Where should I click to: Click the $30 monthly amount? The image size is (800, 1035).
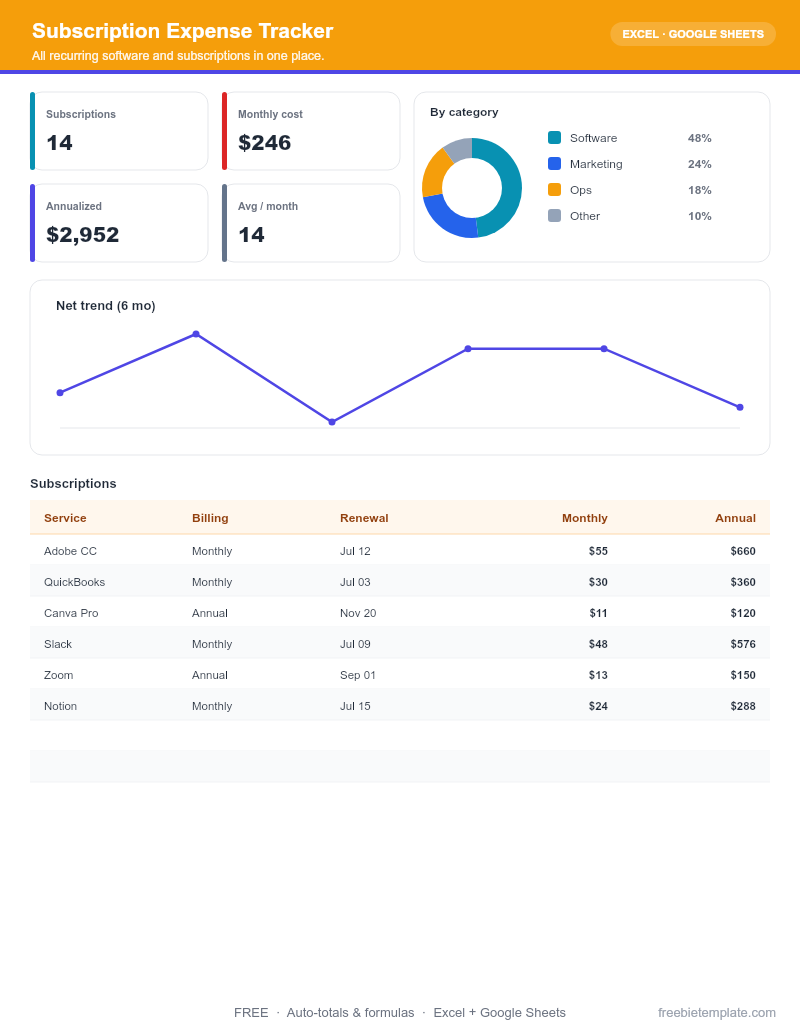[598, 582]
